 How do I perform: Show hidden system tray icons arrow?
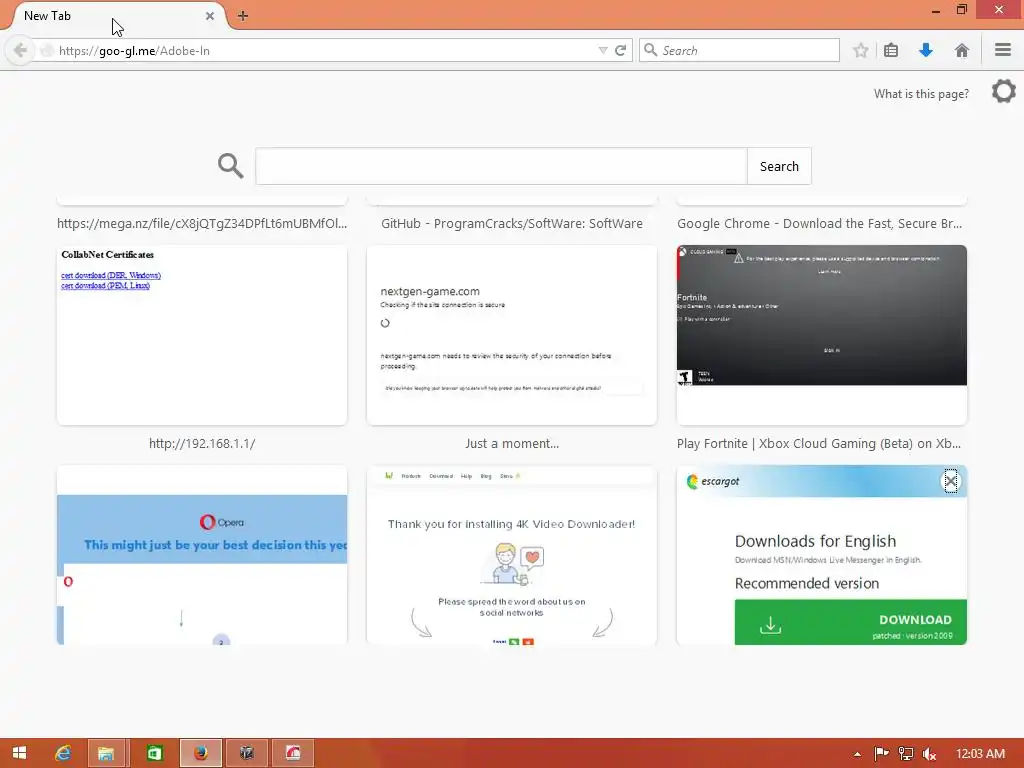pos(857,754)
